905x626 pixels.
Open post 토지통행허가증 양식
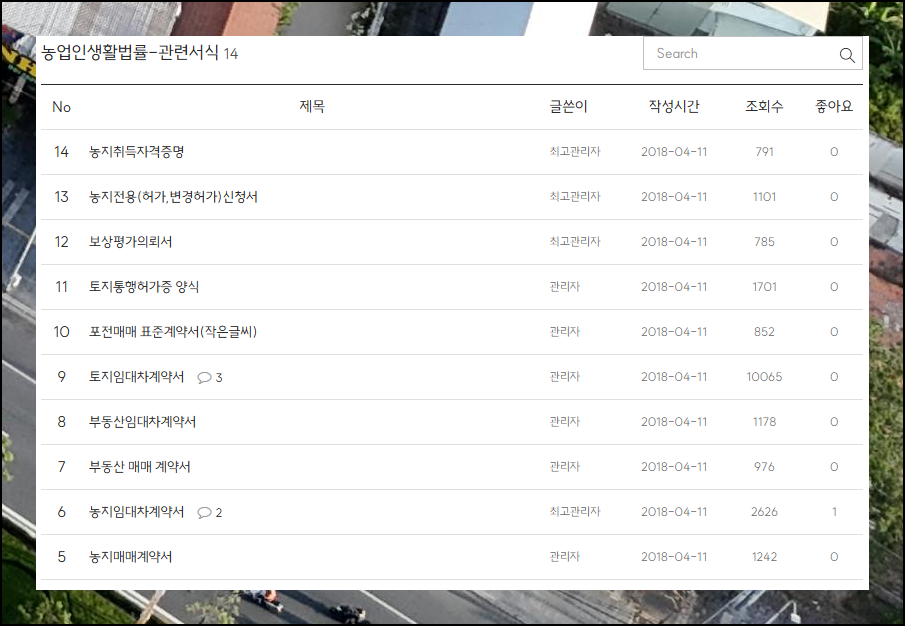144,287
